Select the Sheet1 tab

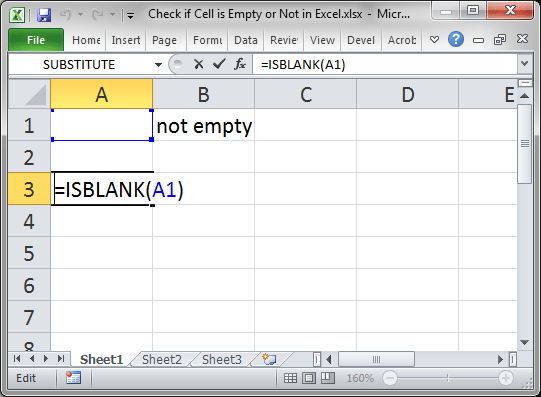(101, 359)
